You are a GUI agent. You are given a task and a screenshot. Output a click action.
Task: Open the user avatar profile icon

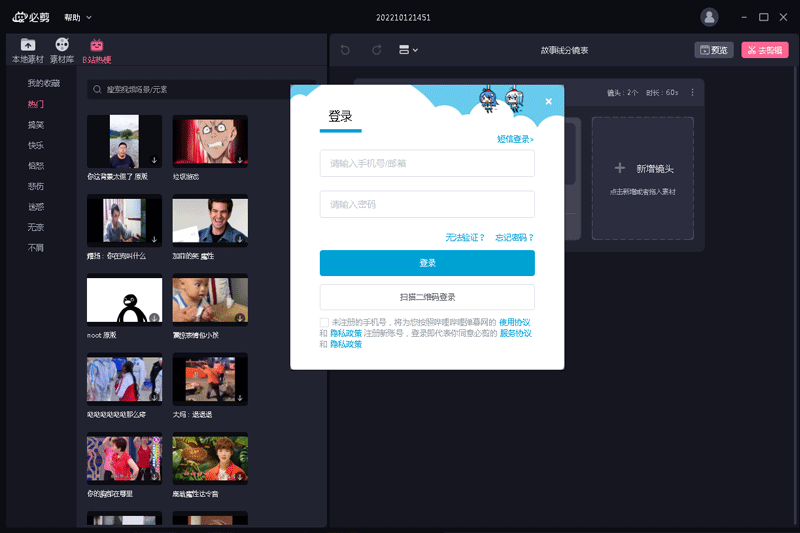[x=709, y=17]
